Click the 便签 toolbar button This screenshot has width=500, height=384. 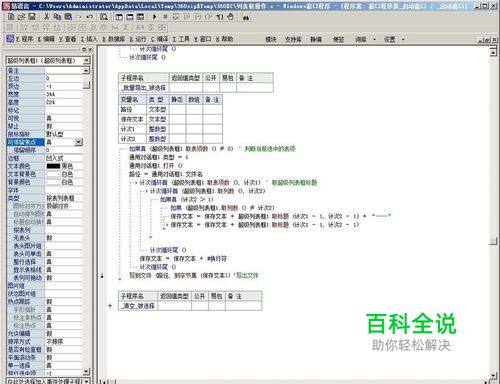click(338, 39)
